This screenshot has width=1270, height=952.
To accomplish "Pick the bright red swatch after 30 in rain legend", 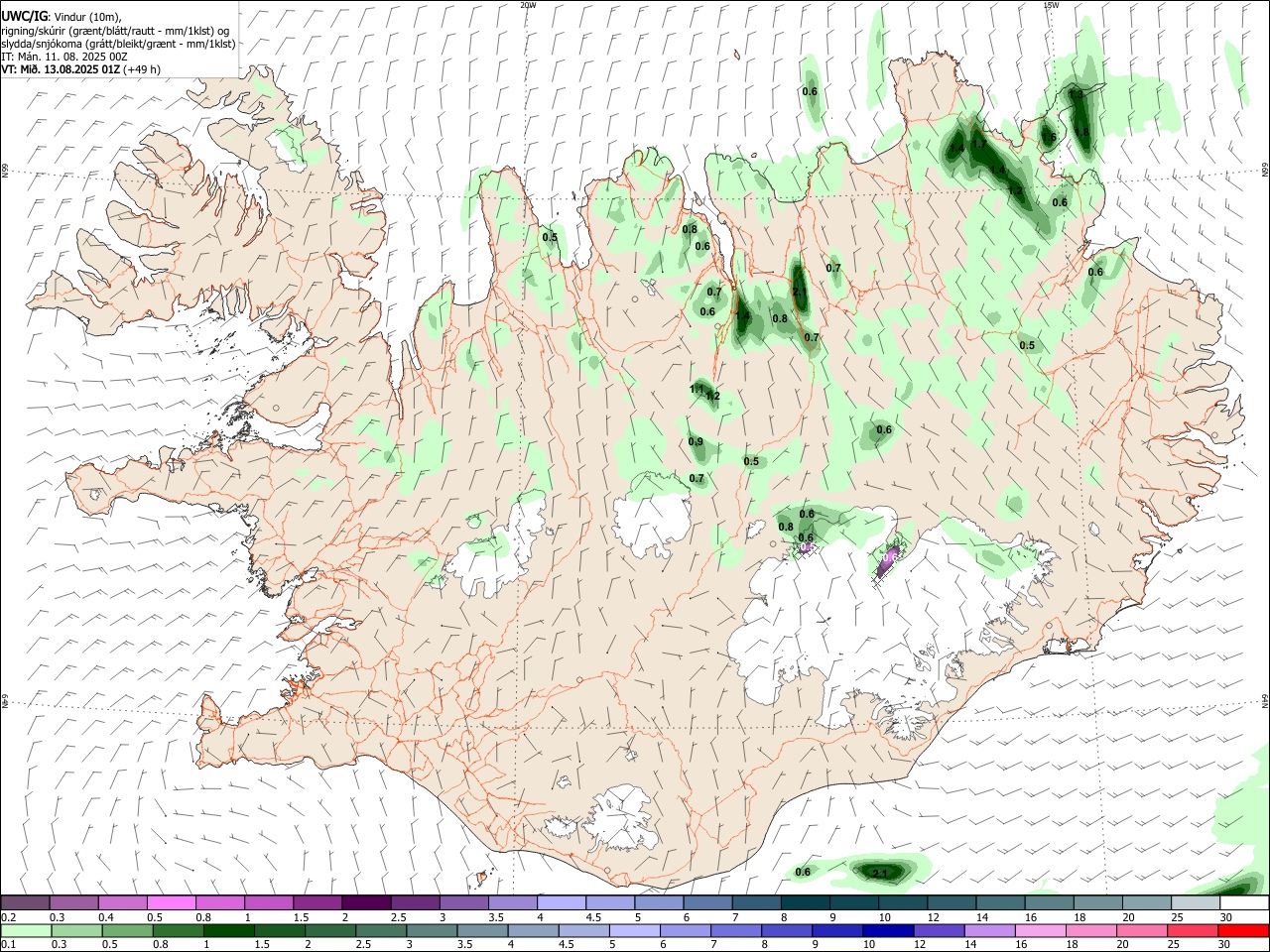I will tap(1243, 931).
